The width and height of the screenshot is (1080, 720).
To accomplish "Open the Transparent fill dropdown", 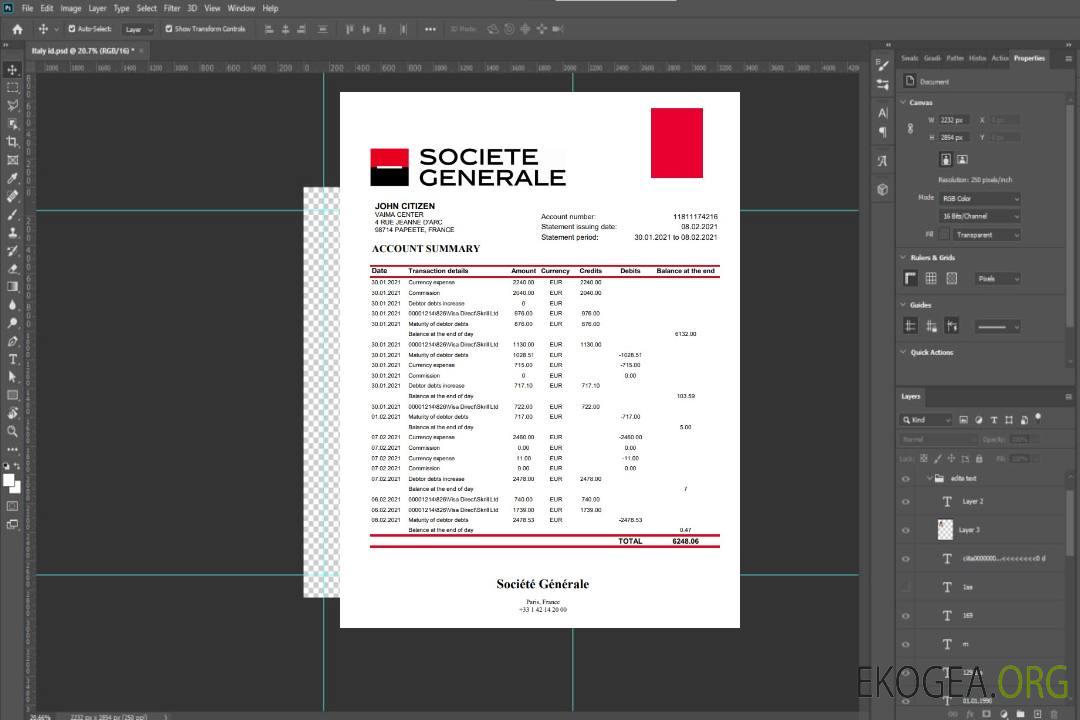I will 987,235.
